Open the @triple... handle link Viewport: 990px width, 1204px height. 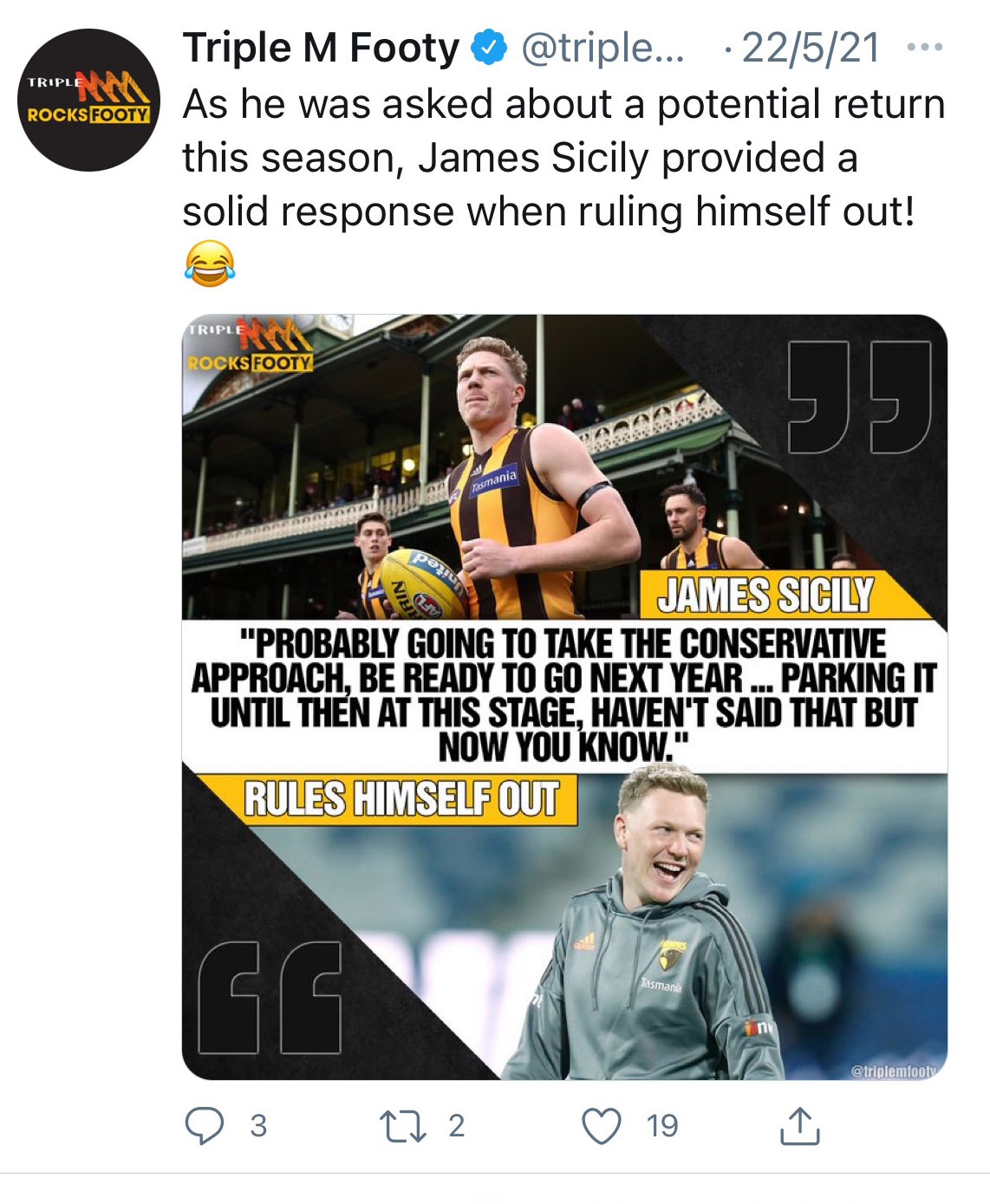click(x=602, y=49)
